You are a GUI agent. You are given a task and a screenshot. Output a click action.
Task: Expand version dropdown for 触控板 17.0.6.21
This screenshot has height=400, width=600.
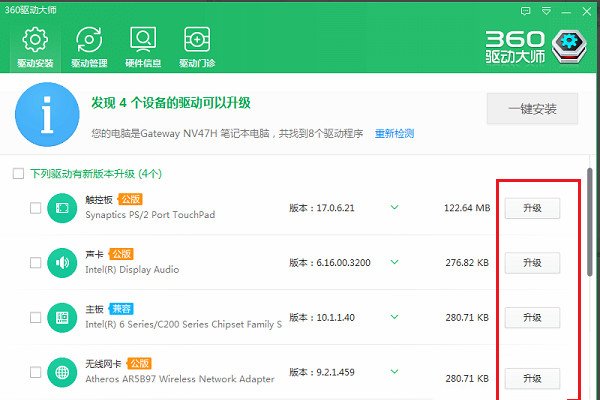394,208
